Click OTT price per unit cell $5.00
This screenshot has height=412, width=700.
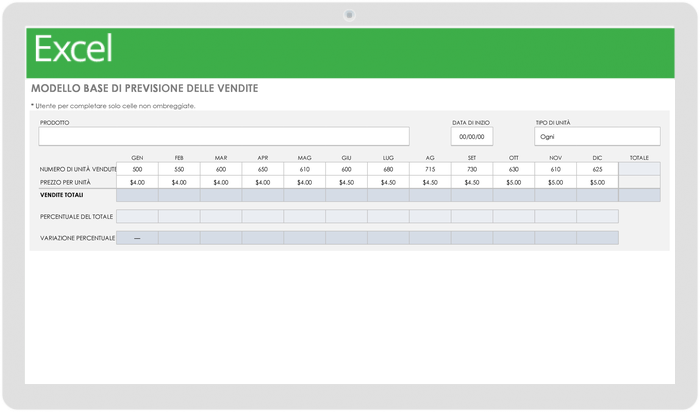(x=513, y=182)
